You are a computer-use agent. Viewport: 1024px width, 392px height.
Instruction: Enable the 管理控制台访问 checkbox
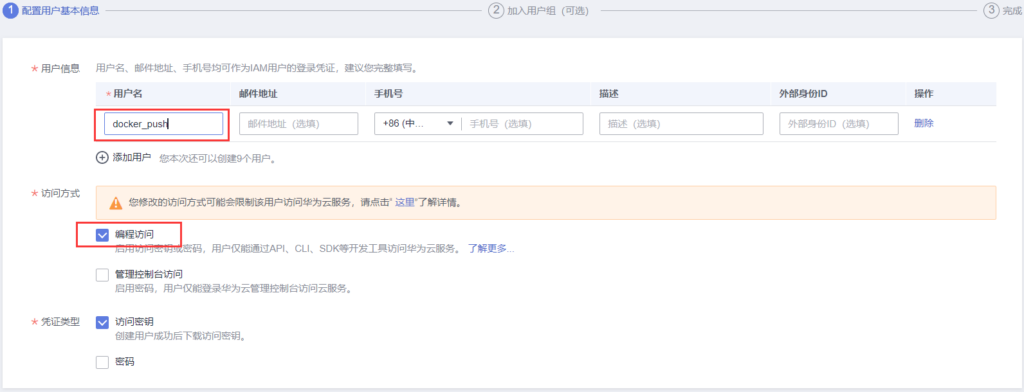pos(103,275)
